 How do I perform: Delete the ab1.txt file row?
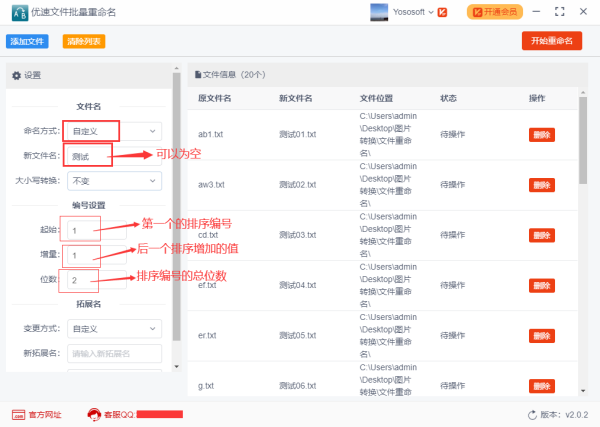541,134
